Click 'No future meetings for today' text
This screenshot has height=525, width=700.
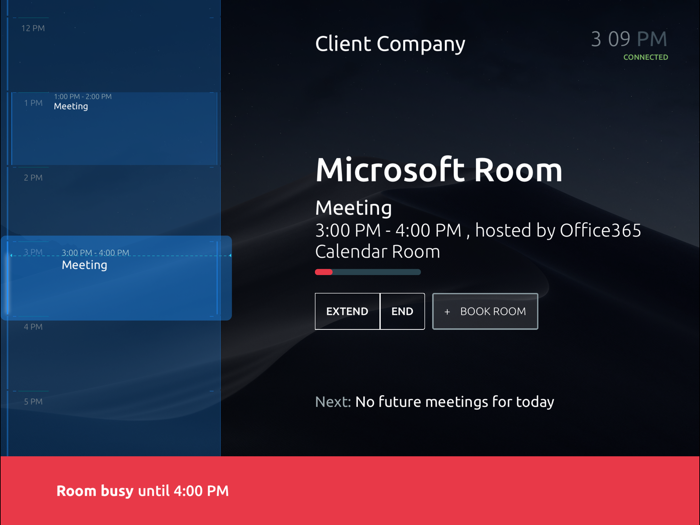(454, 402)
